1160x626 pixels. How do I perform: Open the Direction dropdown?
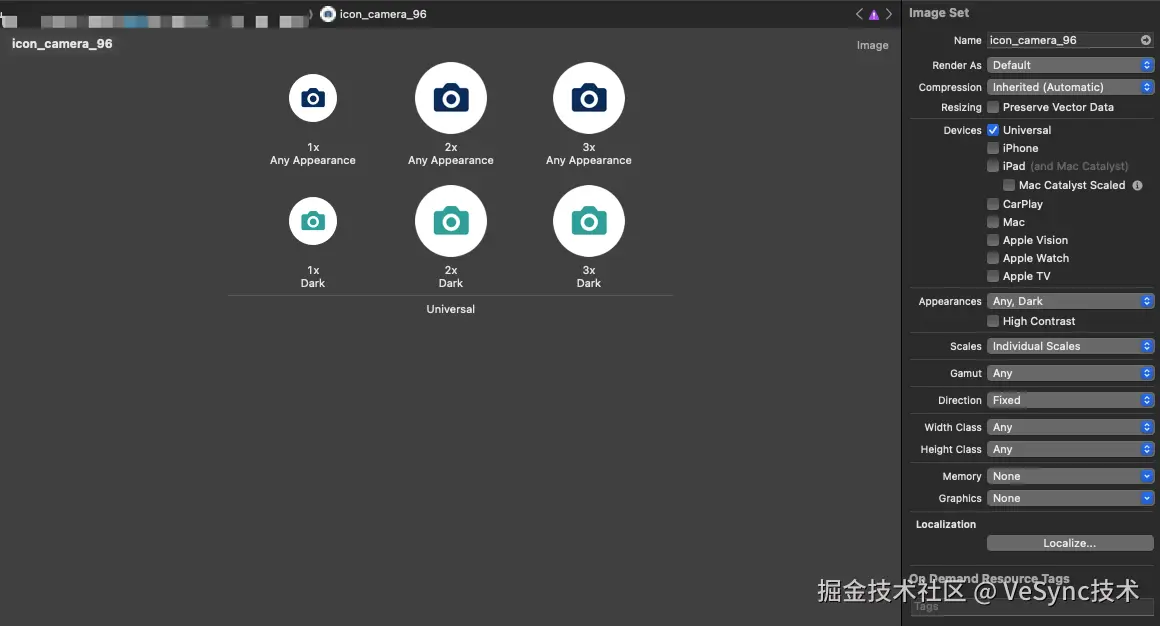pyautogui.click(x=1070, y=400)
